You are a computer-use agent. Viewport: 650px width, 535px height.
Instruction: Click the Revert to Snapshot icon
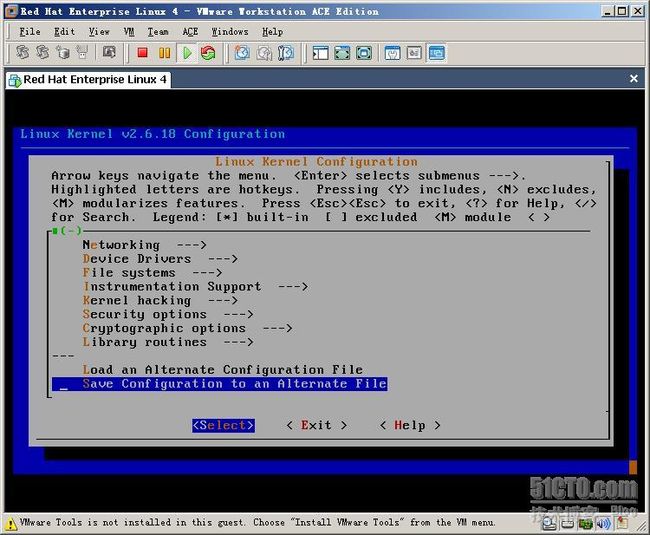coord(264,53)
